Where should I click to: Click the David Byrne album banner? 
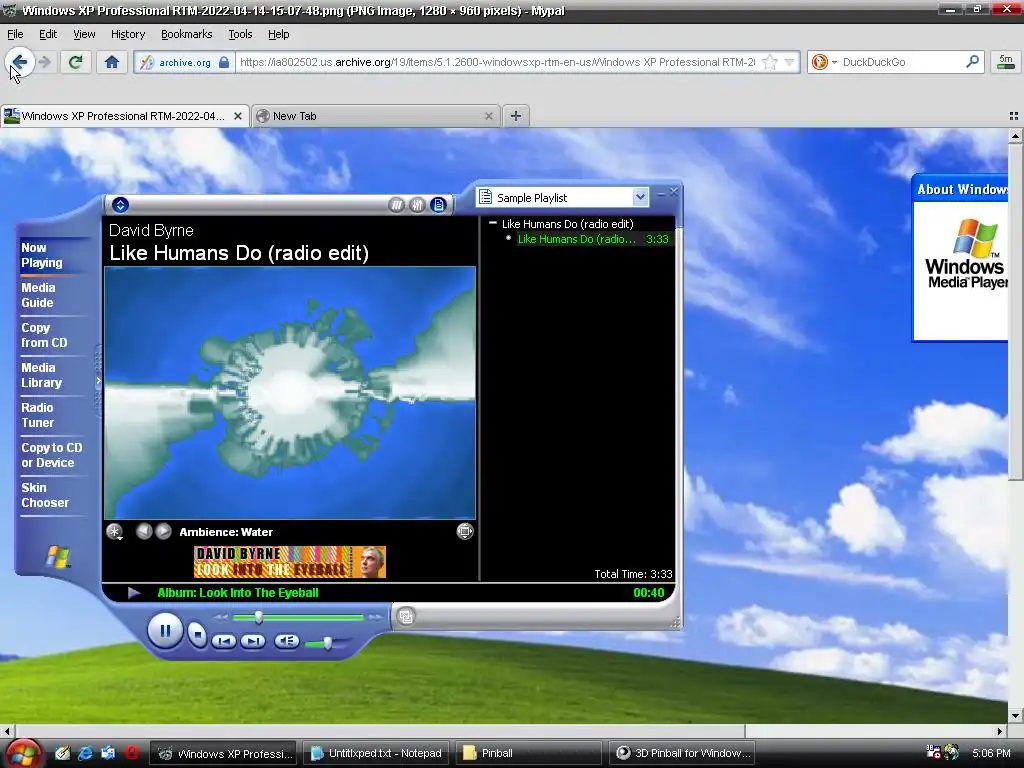(x=290, y=562)
